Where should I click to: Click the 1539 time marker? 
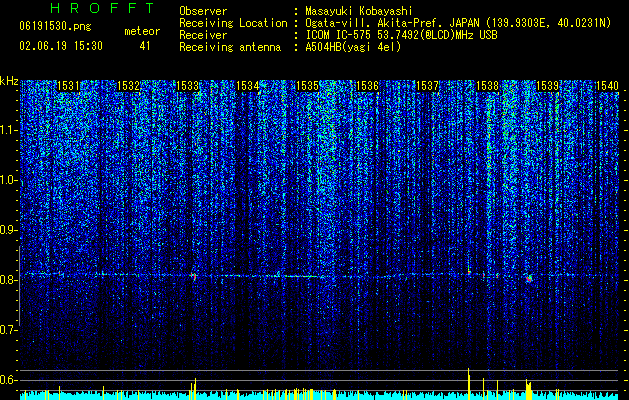pyautogui.click(x=547, y=86)
